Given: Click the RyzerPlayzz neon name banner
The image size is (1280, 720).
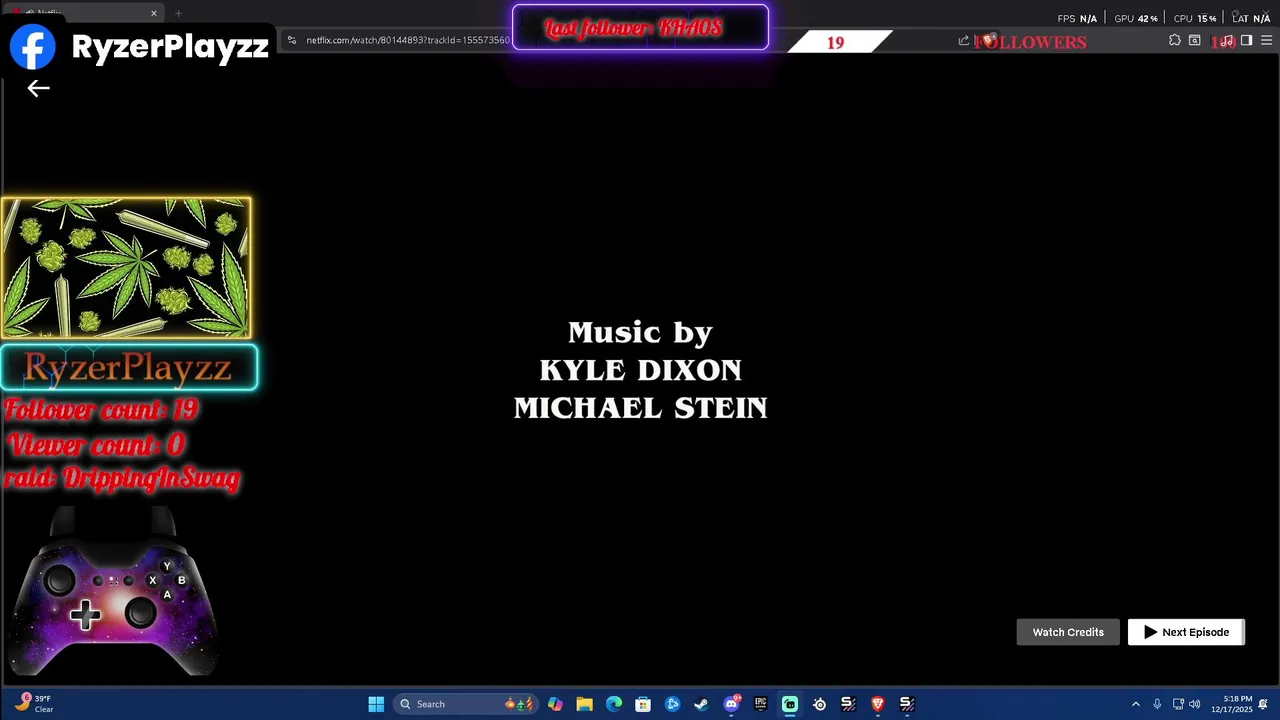Looking at the screenshot, I should 128,367.
